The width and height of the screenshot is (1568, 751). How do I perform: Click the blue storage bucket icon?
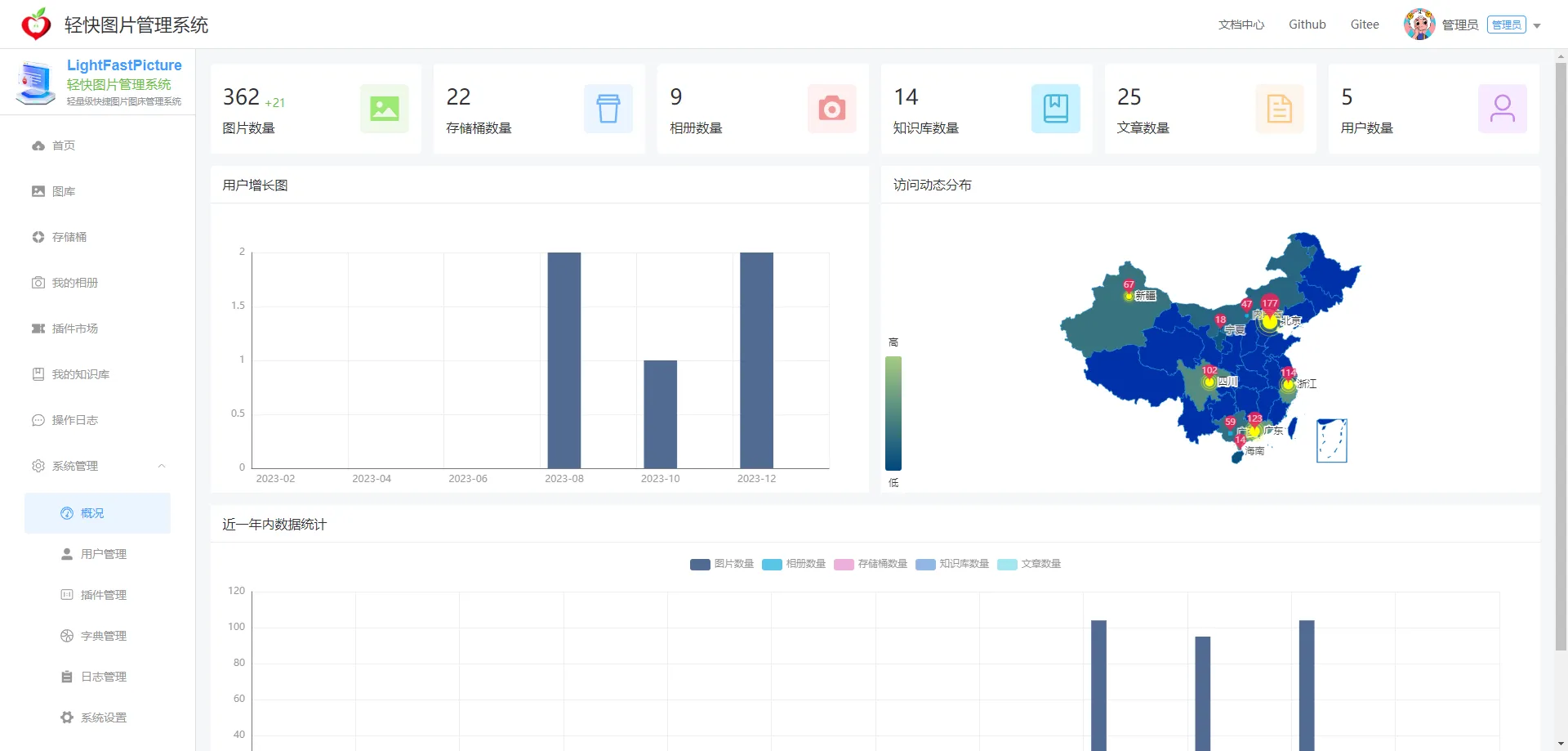(x=608, y=108)
